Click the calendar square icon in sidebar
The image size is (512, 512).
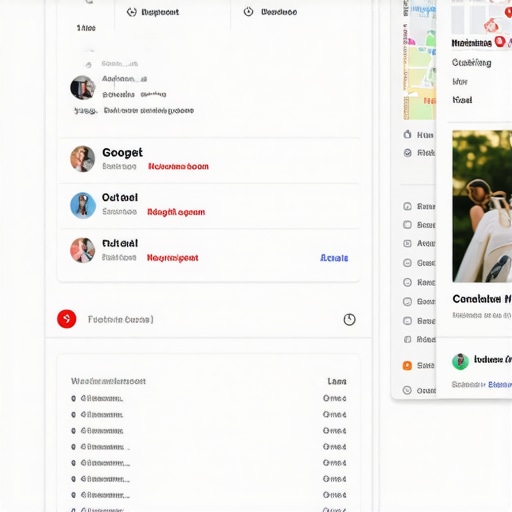click(x=407, y=225)
